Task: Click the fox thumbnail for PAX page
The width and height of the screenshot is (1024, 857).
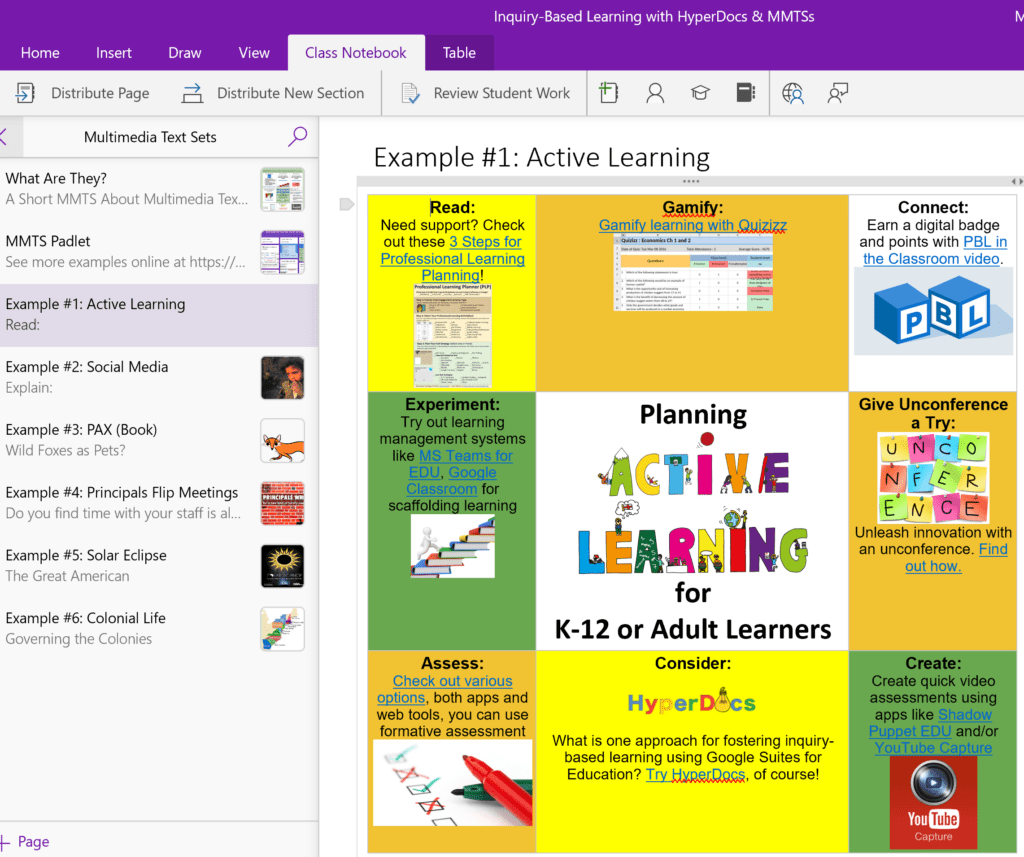Action: 282,440
